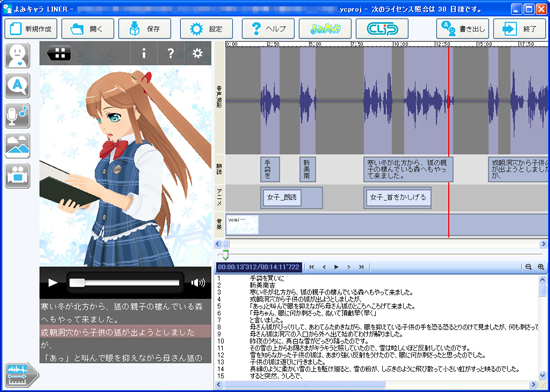Viewport: 550px width, 392px height.
Task: Exit application with 終了 button
Action: coord(519,29)
